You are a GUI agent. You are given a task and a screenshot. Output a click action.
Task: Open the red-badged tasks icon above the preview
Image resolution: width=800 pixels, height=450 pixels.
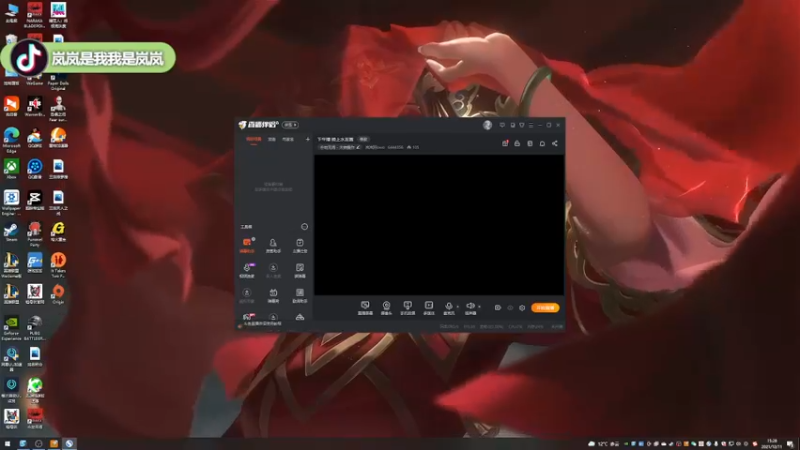coord(505,143)
